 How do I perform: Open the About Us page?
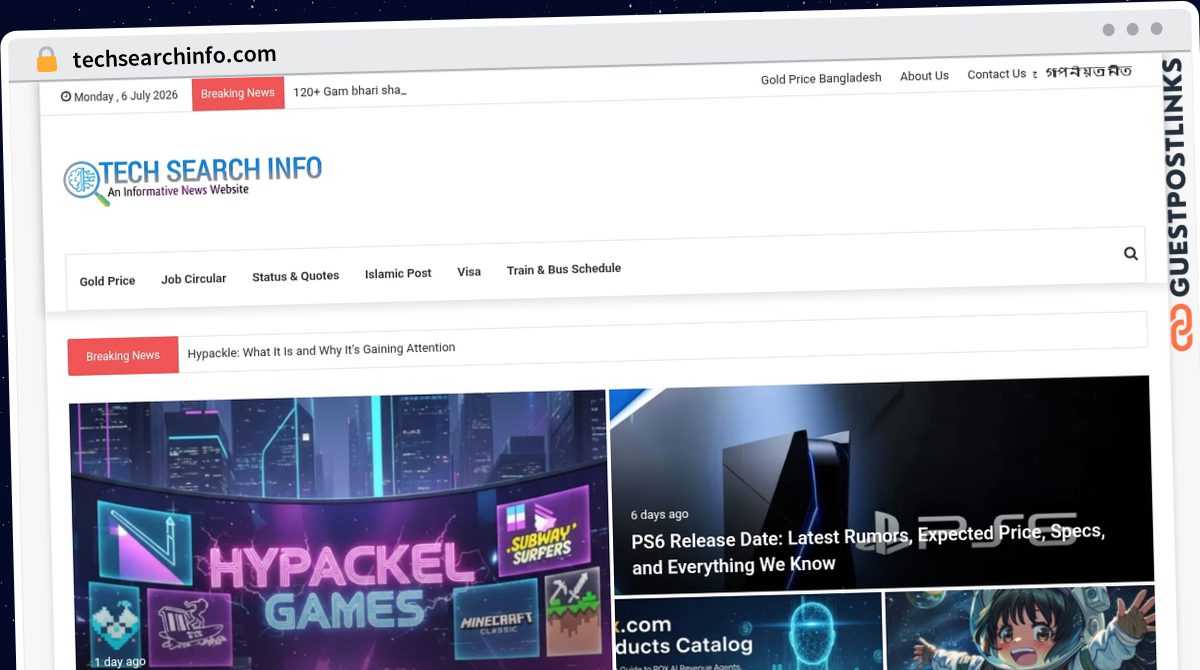click(924, 76)
